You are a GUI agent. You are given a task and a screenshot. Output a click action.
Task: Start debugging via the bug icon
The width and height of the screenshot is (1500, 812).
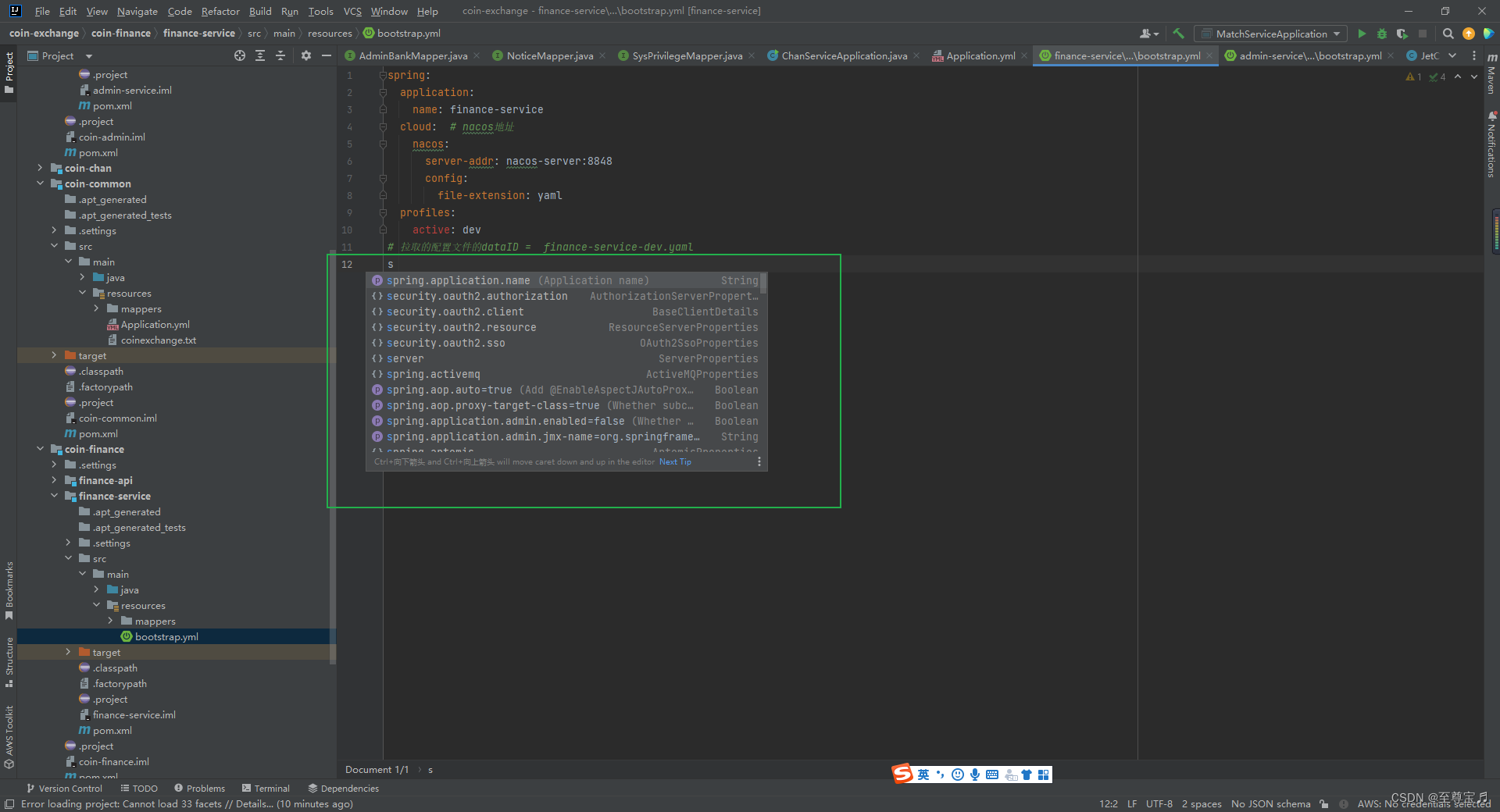[1381, 34]
